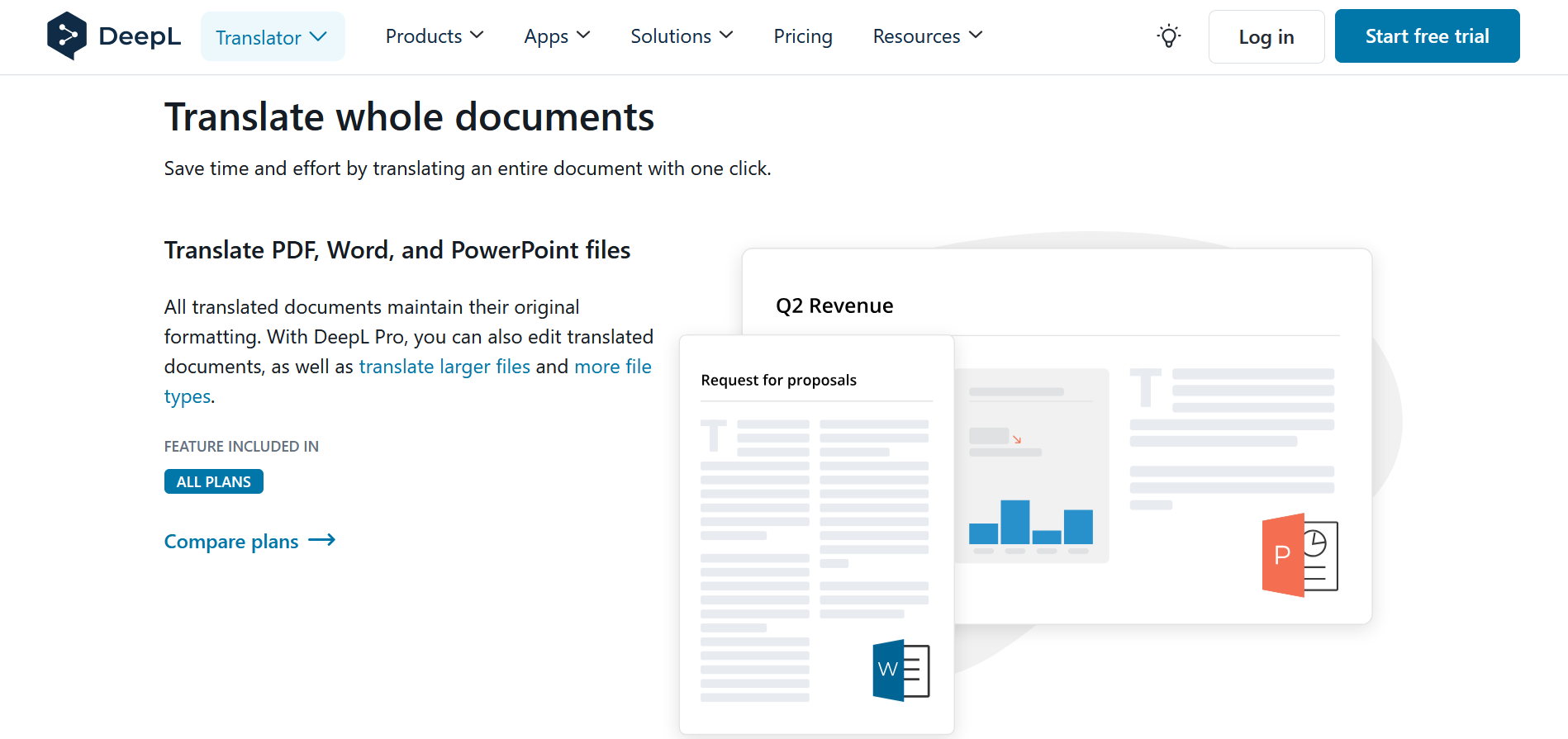Image resolution: width=1568 pixels, height=739 pixels.
Task: Click the Request for proposals document card
Action: [816, 534]
